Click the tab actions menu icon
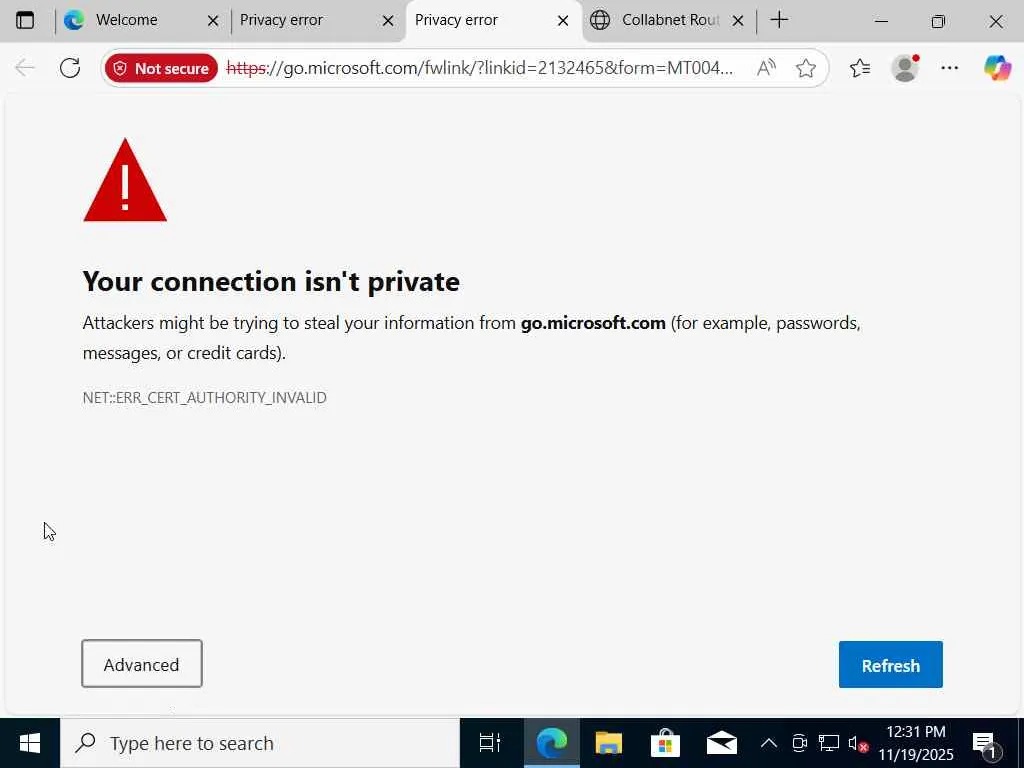The image size is (1024, 768). tap(25, 20)
